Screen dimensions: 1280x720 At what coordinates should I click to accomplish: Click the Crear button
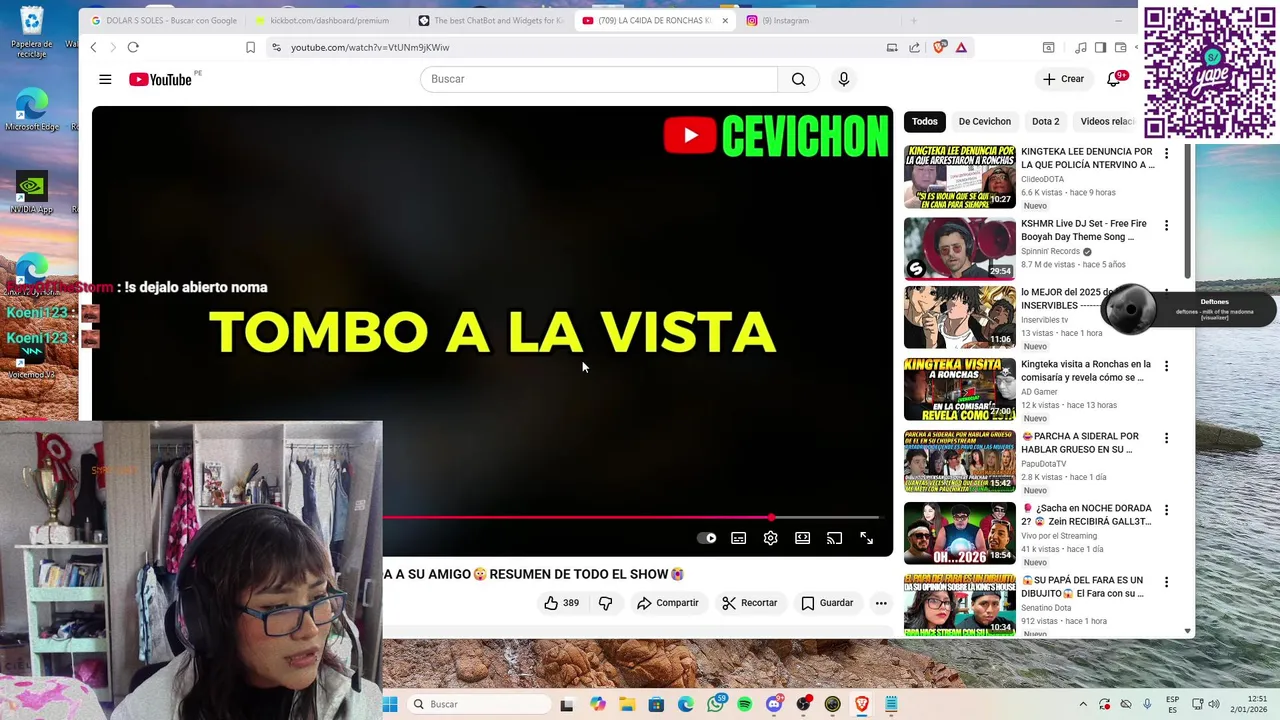(1063, 79)
